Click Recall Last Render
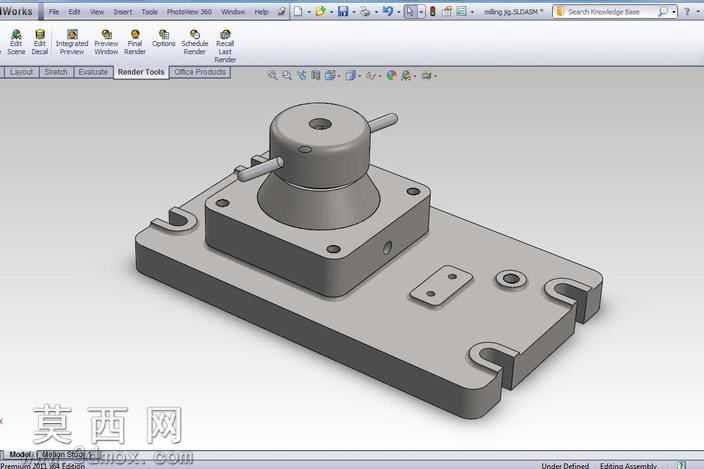 coord(225,46)
